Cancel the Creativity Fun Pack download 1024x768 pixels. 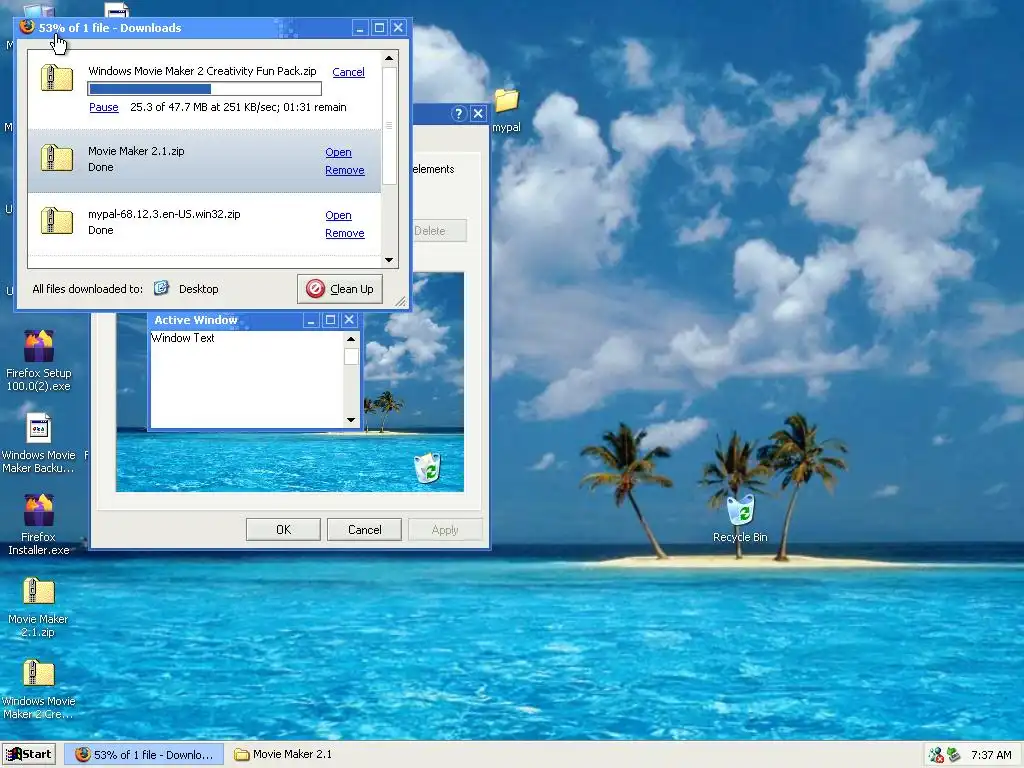(348, 72)
